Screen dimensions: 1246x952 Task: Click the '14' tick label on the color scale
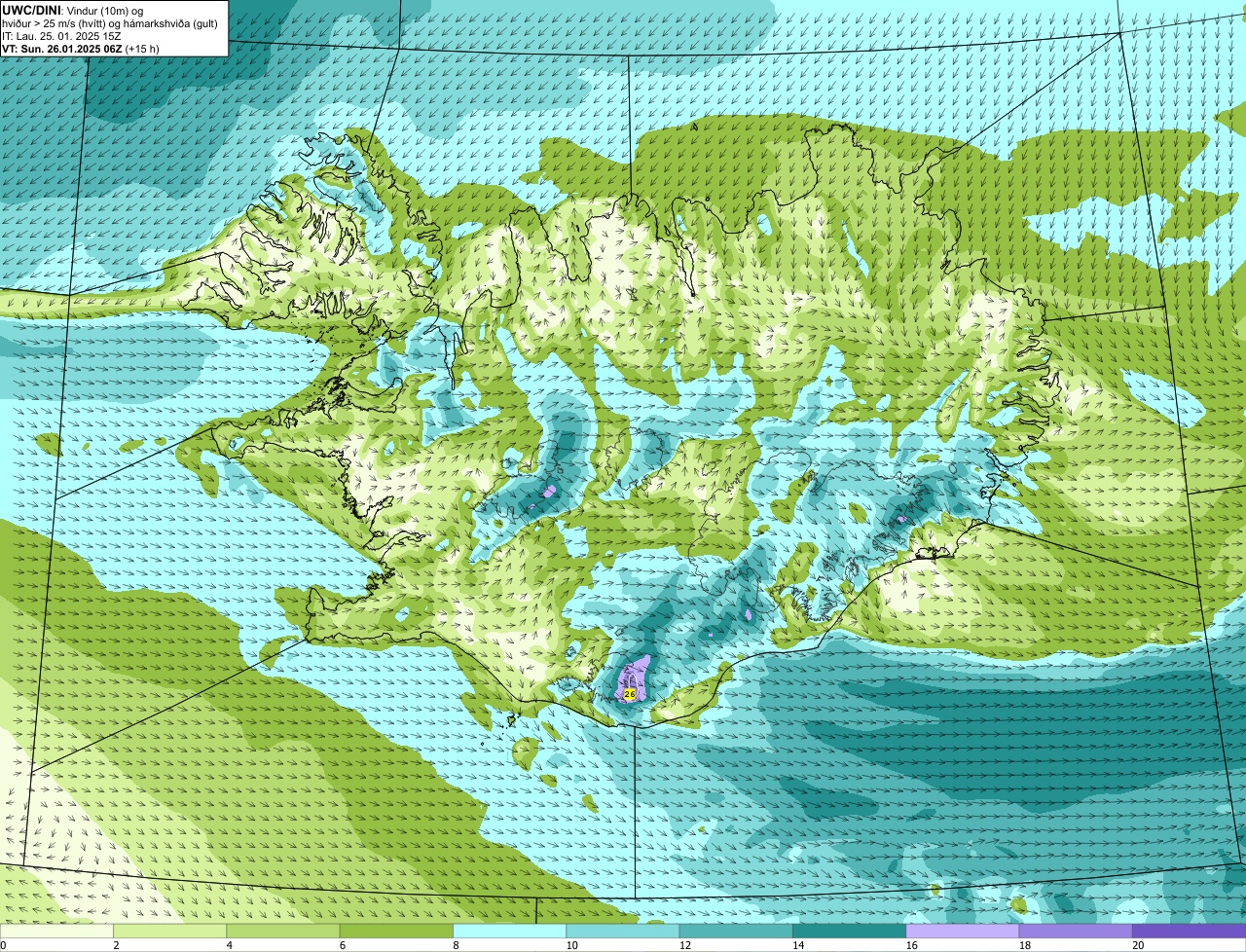pyautogui.click(x=798, y=945)
